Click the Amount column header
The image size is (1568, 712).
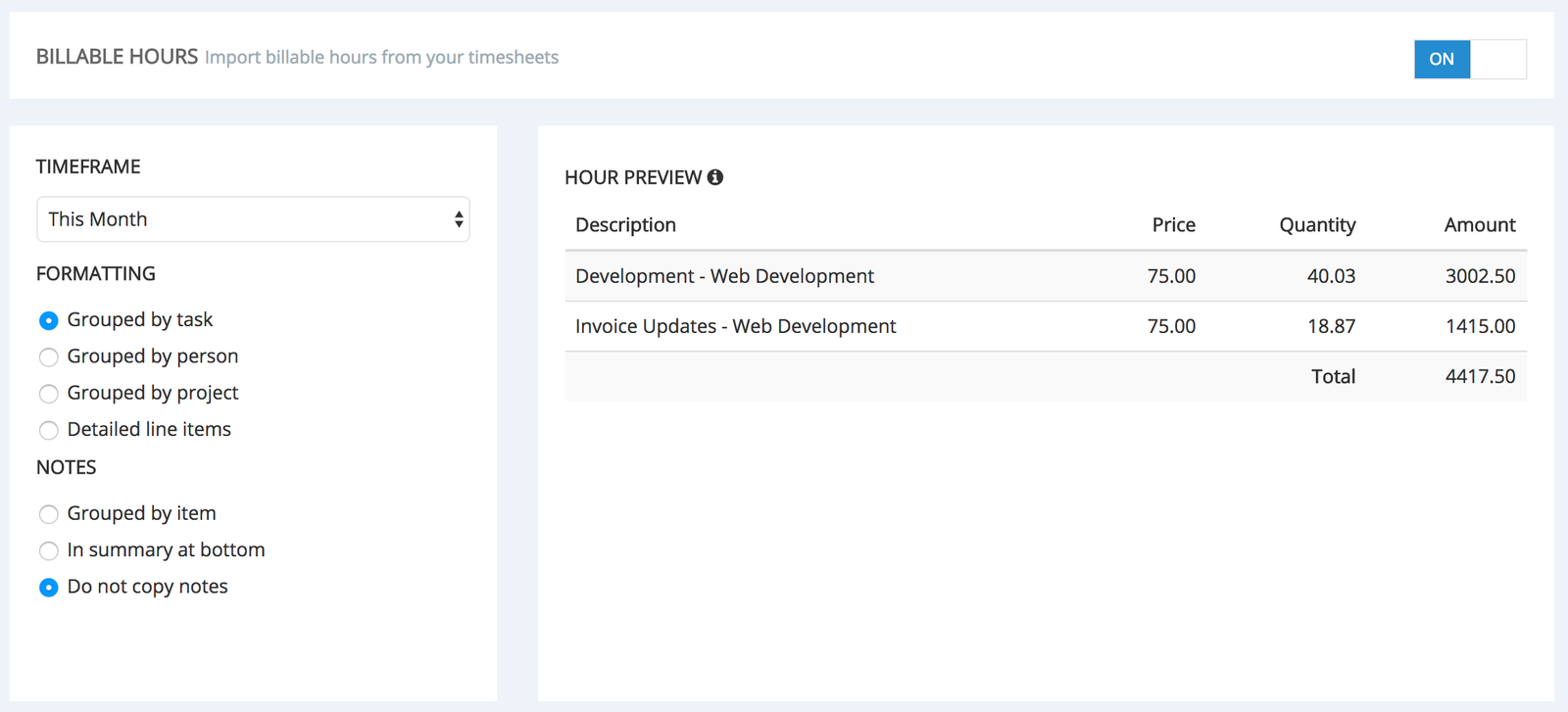pos(1479,225)
